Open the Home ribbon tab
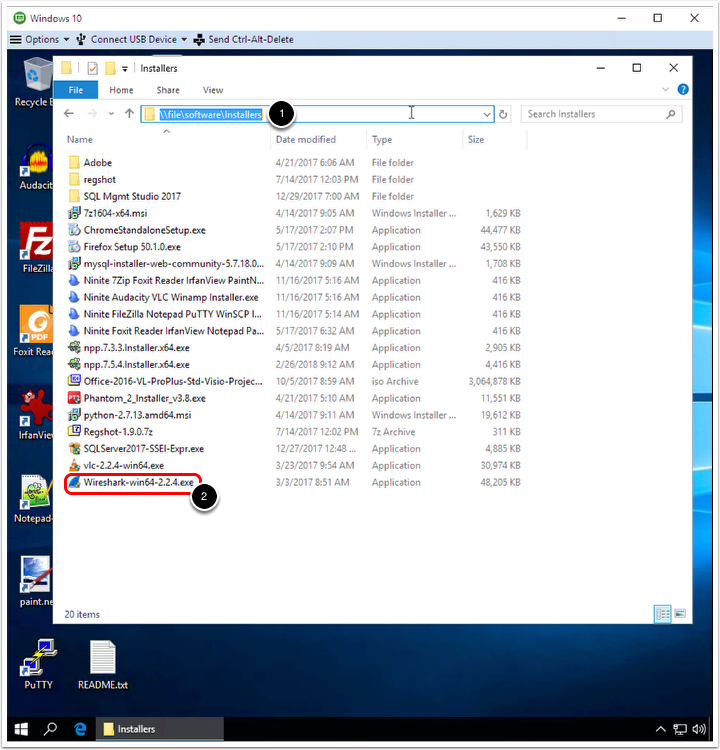Image resolution: width=720 pixels, height=750 pixels. pos(121,90)
